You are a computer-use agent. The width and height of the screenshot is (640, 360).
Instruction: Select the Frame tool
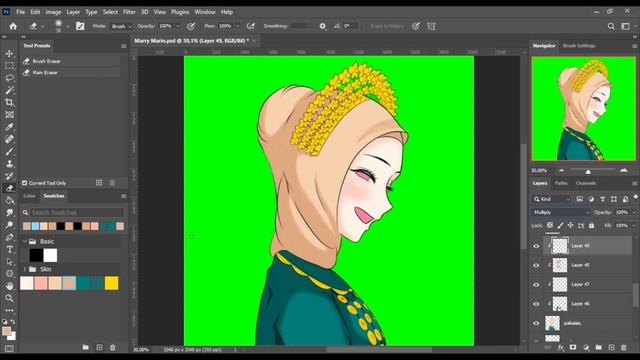pos(9,115)
